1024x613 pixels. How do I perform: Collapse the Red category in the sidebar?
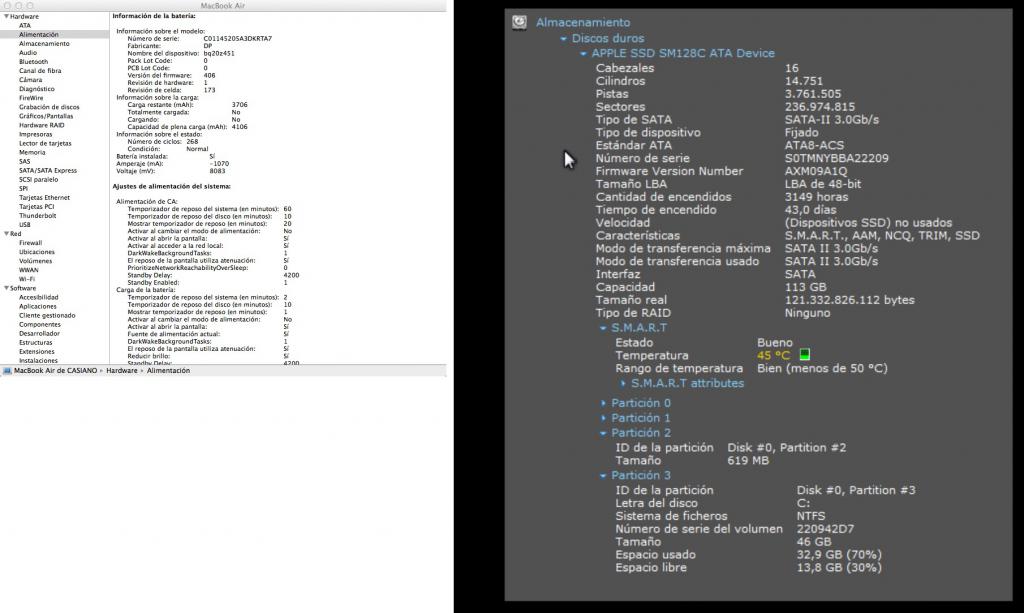click(x=7, y=234)
